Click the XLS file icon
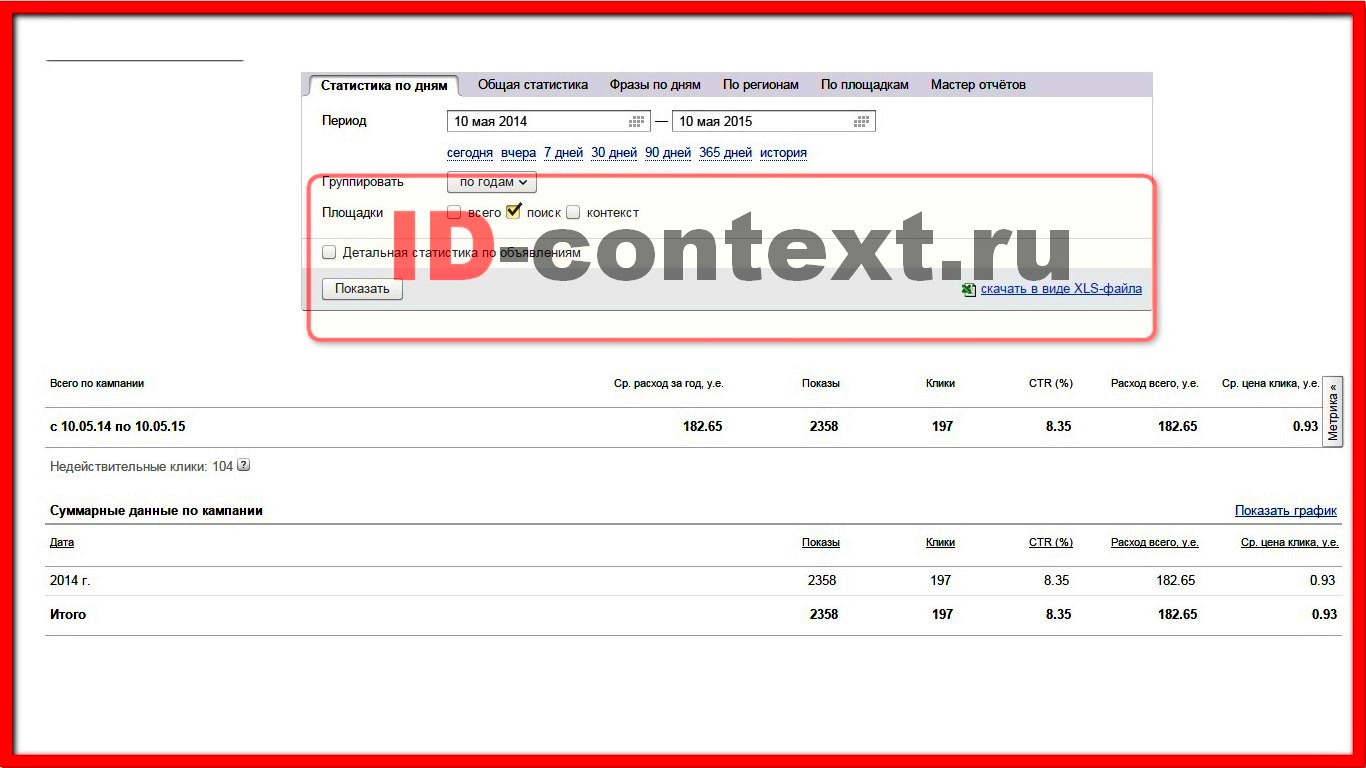 click(968, 289)
